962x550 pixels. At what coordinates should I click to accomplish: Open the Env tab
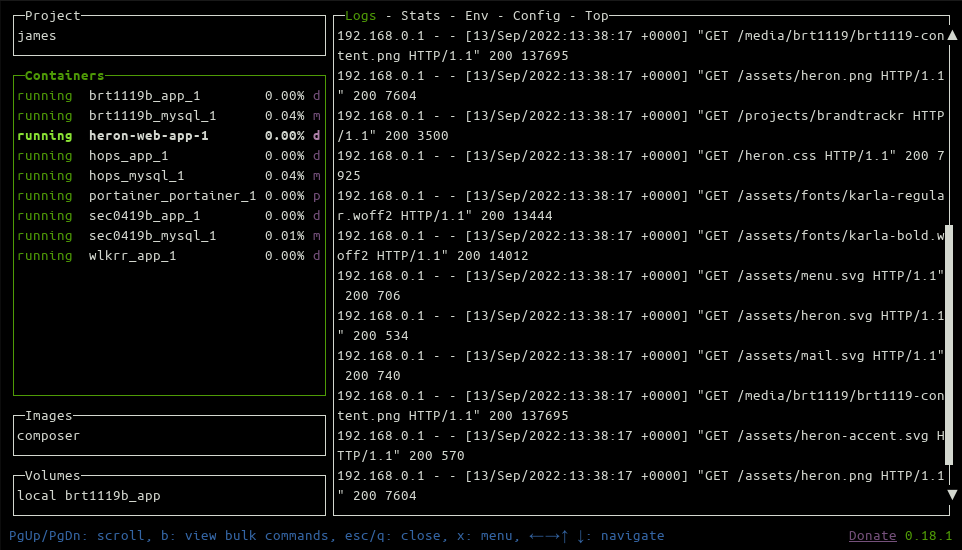477,16
